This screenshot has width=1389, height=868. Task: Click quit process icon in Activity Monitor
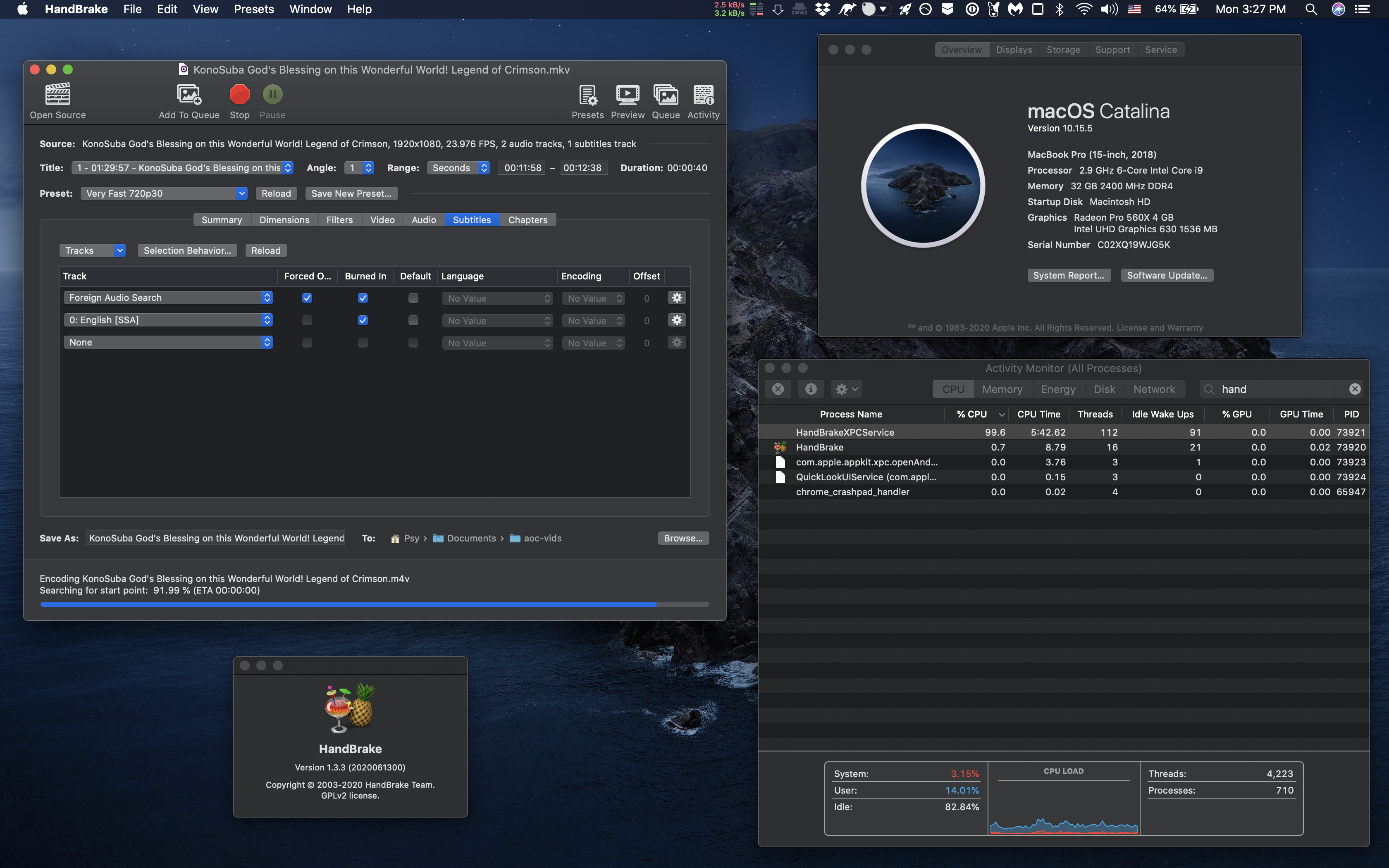(x=778, y=389)
